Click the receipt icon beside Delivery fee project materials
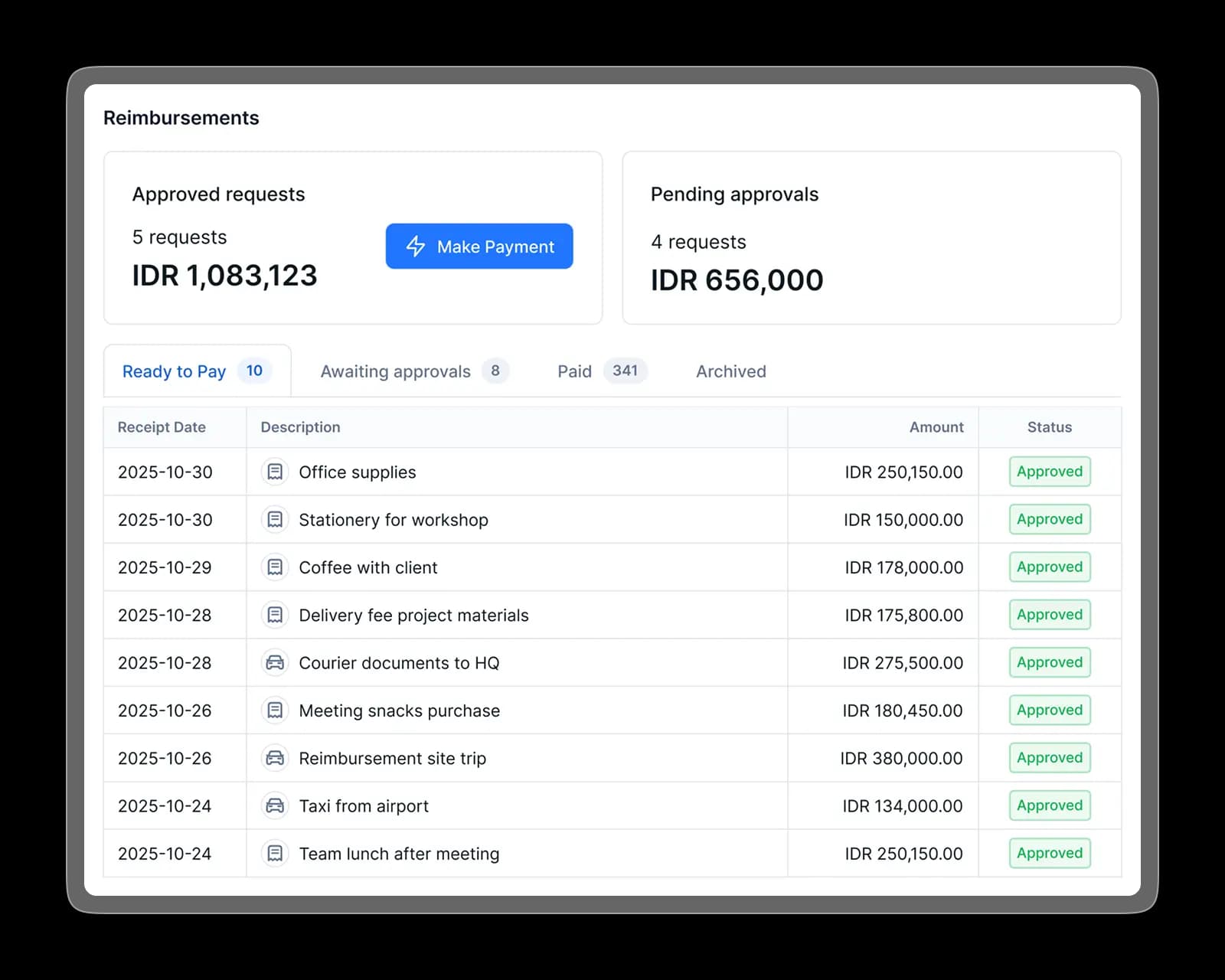 point(274,615)
